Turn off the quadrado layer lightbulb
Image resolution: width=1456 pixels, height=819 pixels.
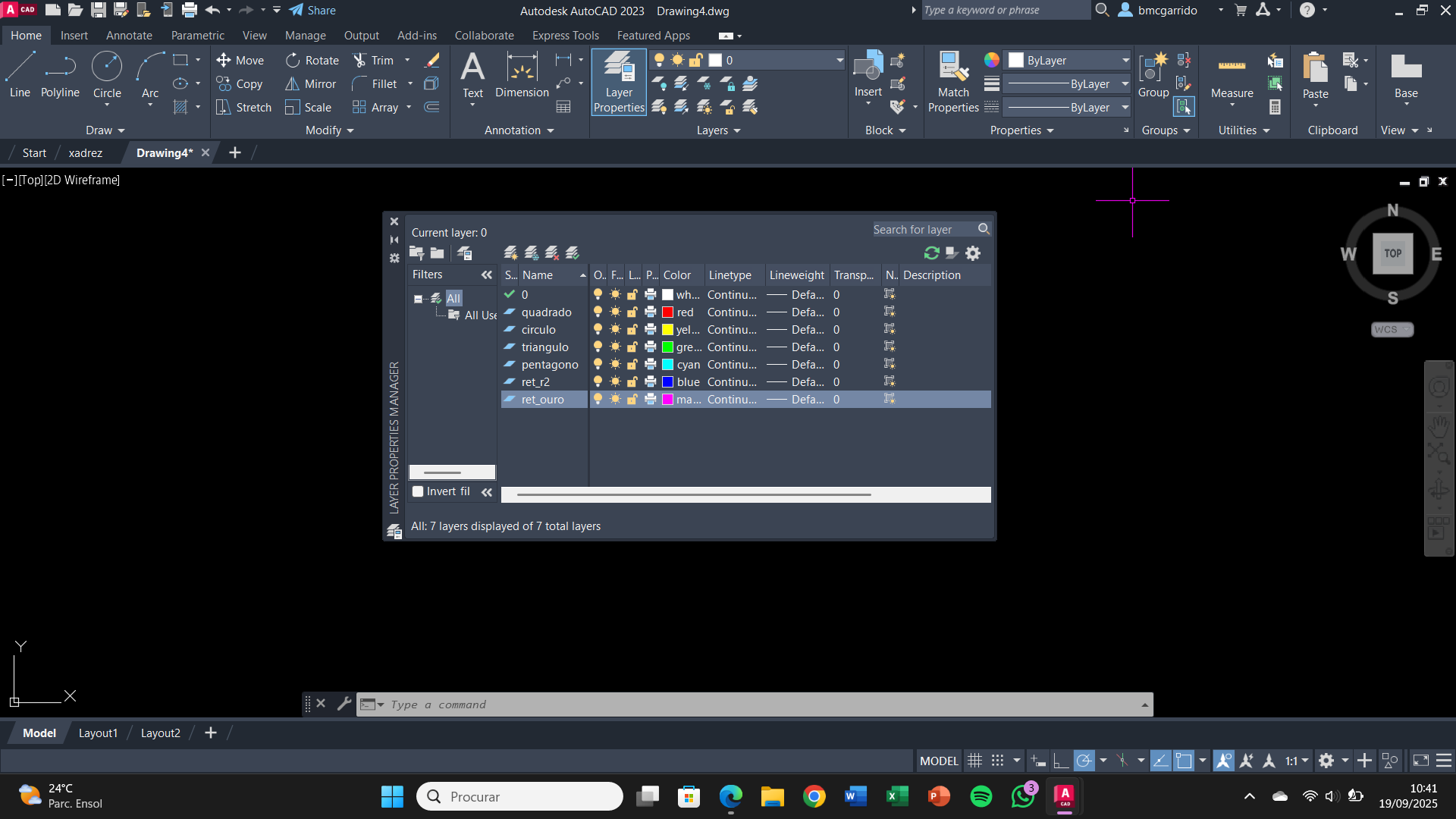598,312
